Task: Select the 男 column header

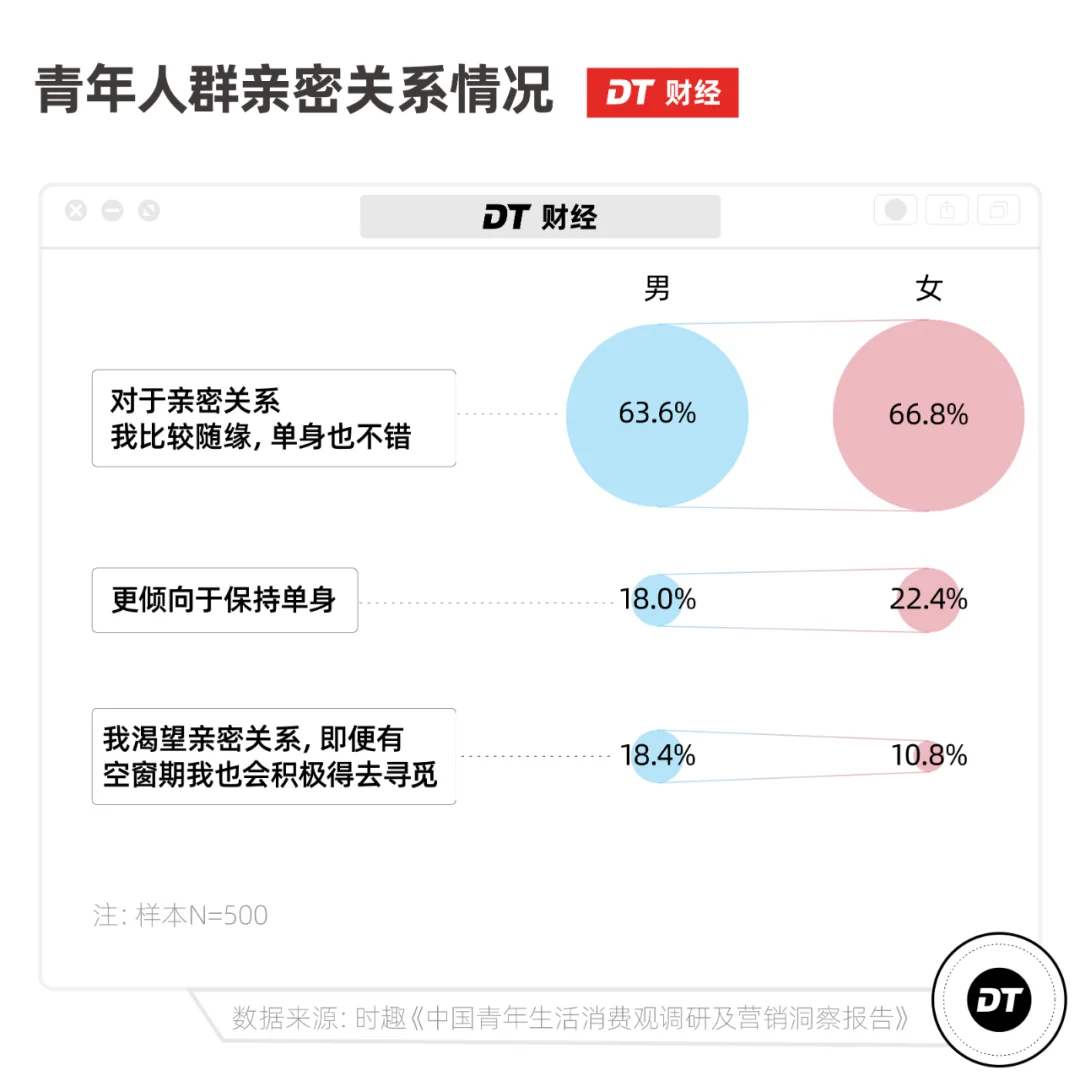Action: click(657, 289)
